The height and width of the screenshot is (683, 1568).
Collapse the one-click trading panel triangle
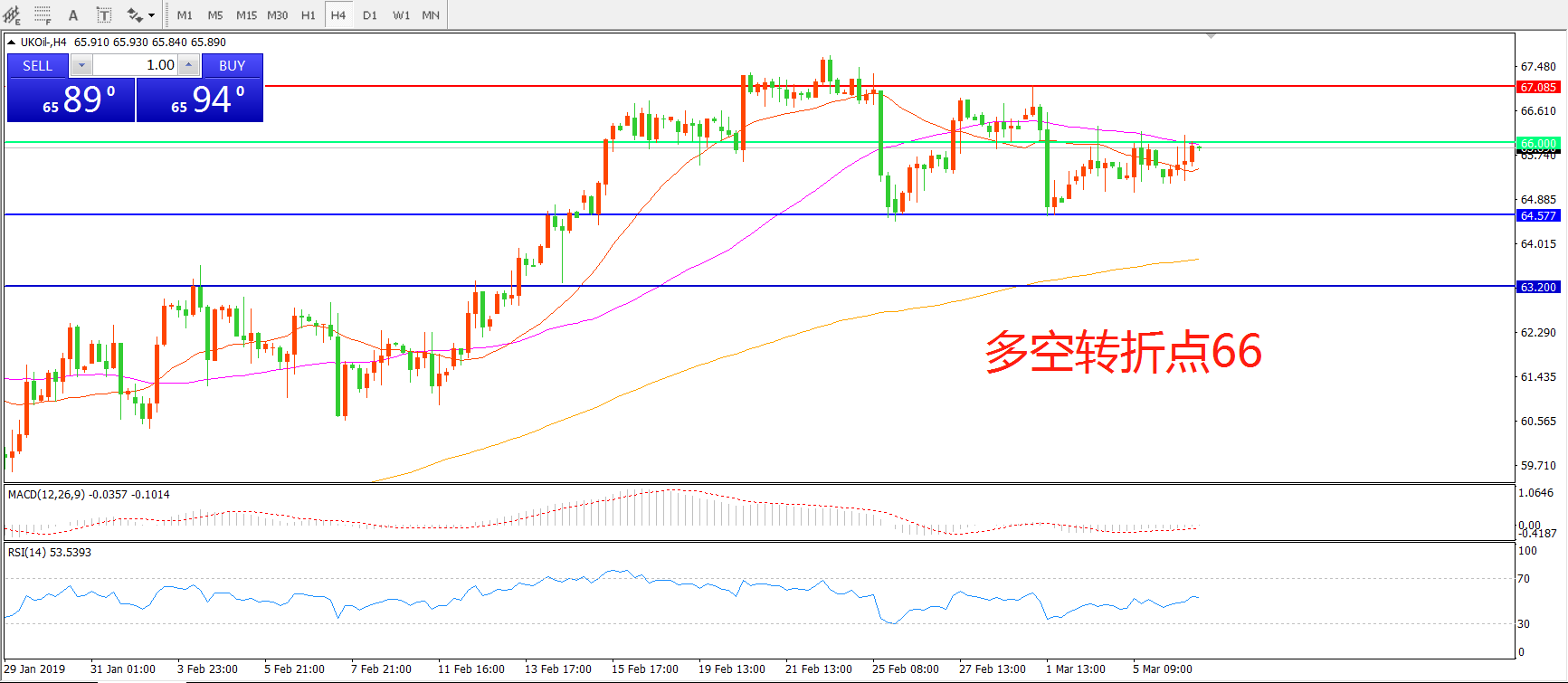(x=11, y=42)
